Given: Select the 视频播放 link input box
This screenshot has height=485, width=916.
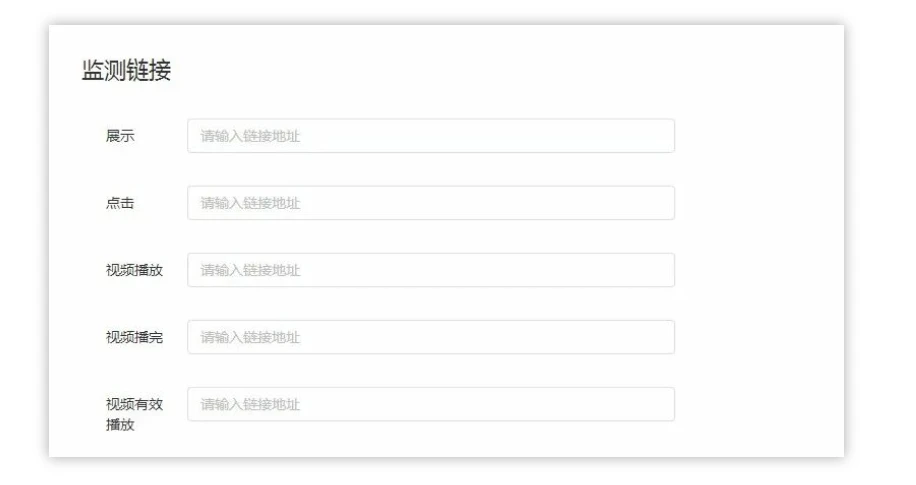Looking at the screenshot, I should point(430,270).
